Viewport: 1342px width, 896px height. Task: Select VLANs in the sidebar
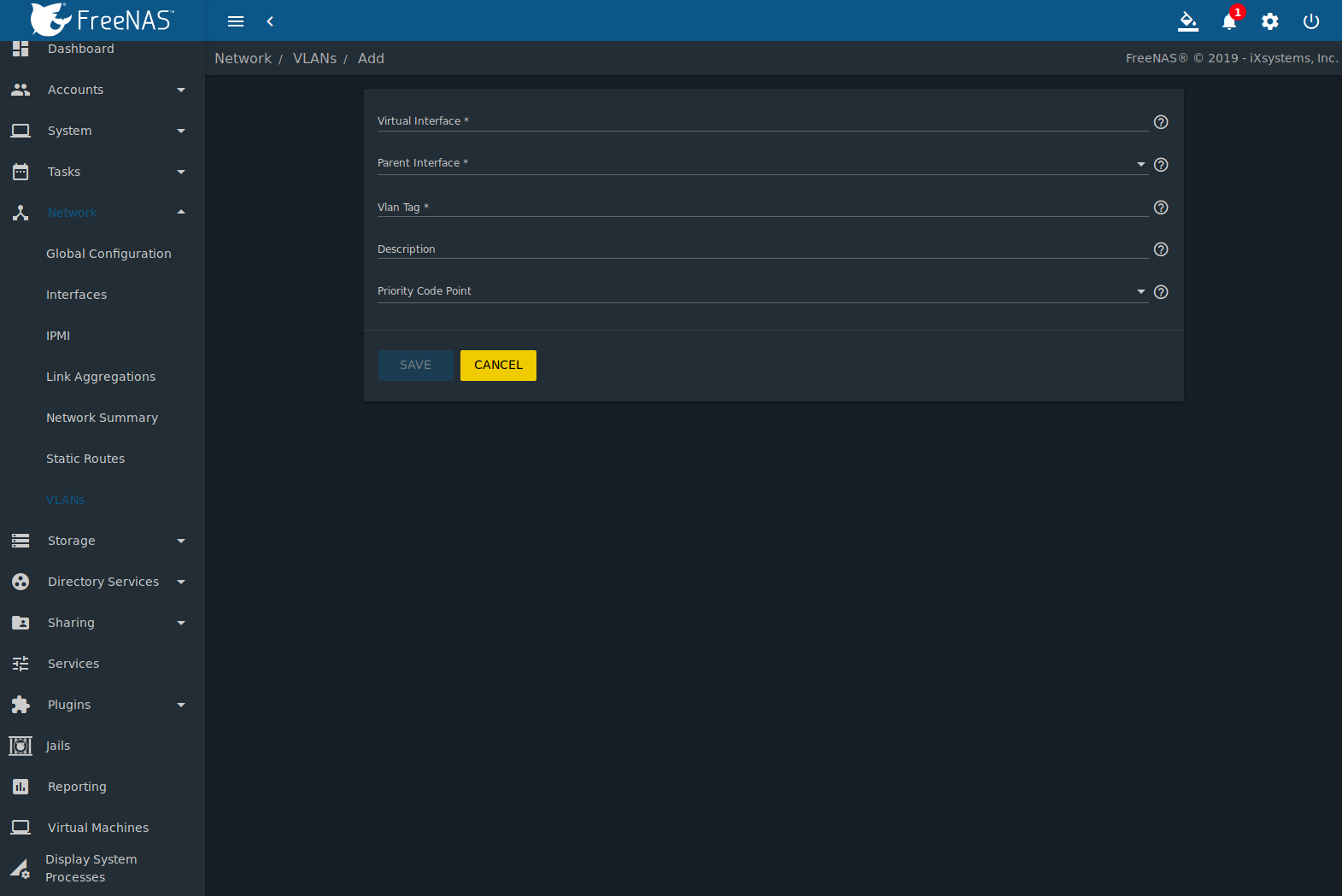(65, 500)
